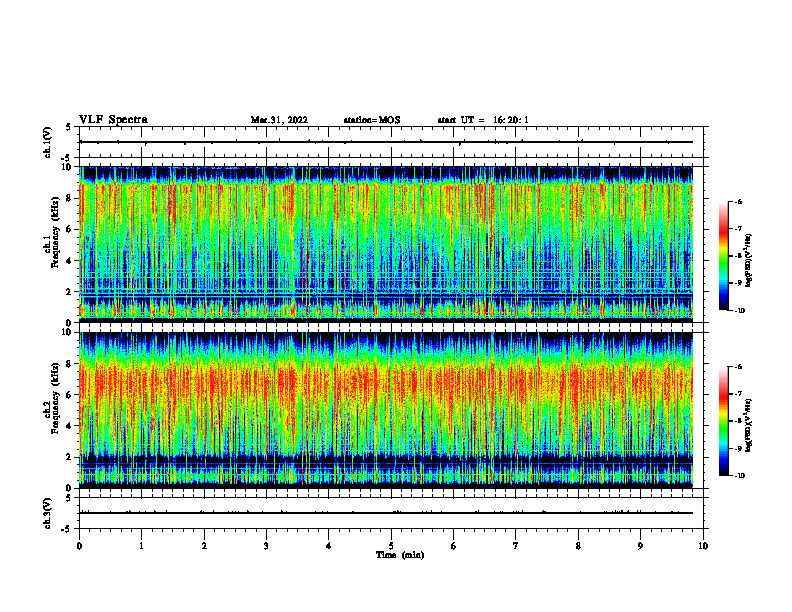Click the "VLF Spectra" plot title
Image resolution: width=792 pixels, height=612 pixels.
coord(113,120)
